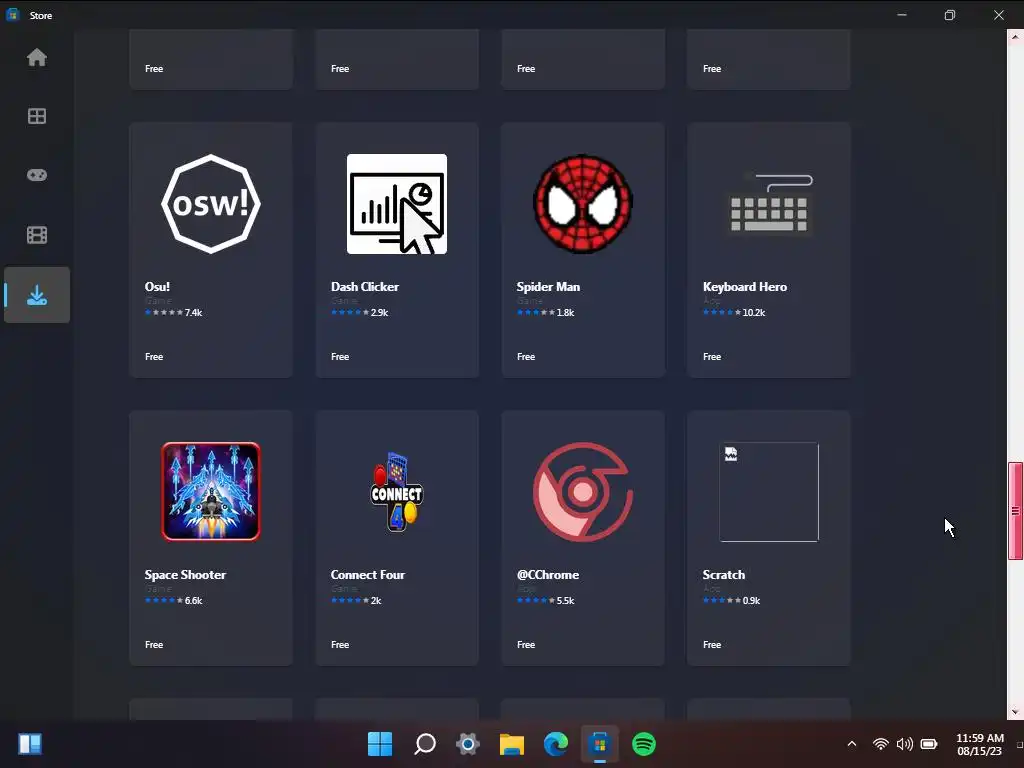Open the Gaming controller section
The image size is (1024, 768).
pyautogui.click(x=37, y=175)
